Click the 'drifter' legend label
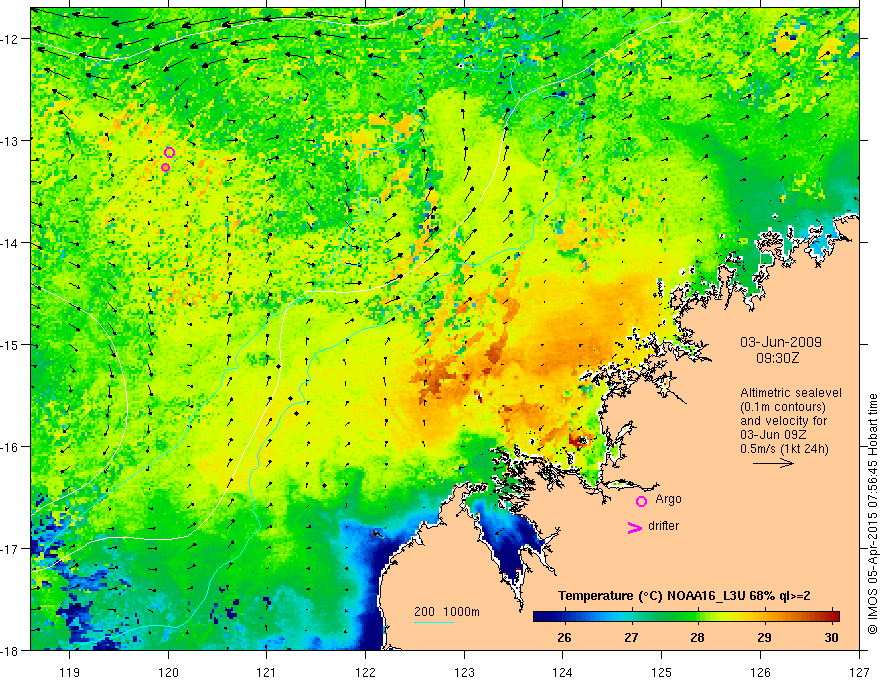Image resolution: width=880 pixels, height=680 pixels. coord(663,526)
